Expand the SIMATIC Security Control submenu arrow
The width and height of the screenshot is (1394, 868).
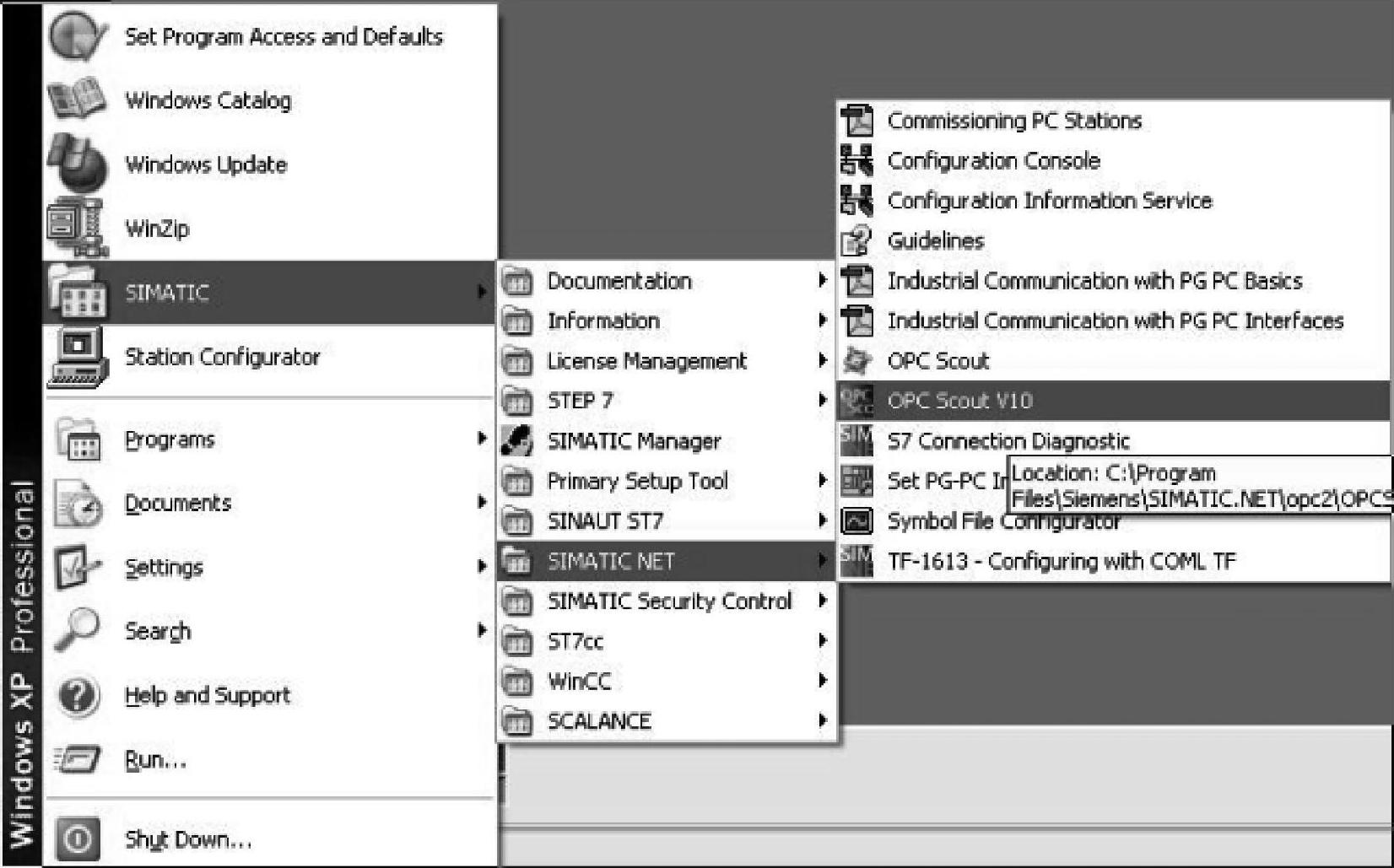click(x=822, y=601)
